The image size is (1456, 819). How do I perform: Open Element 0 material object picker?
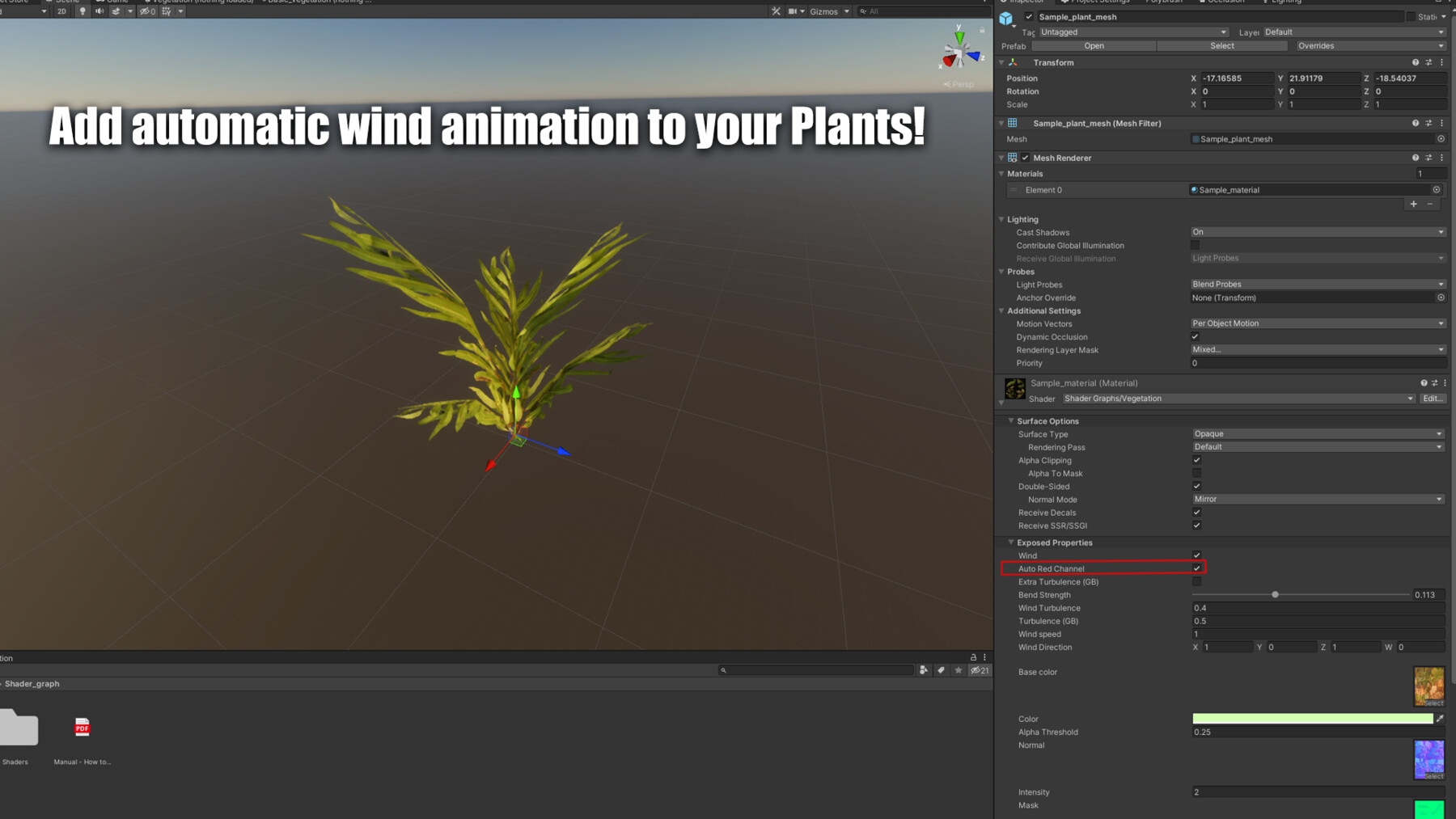click(x=1437, y=190)
